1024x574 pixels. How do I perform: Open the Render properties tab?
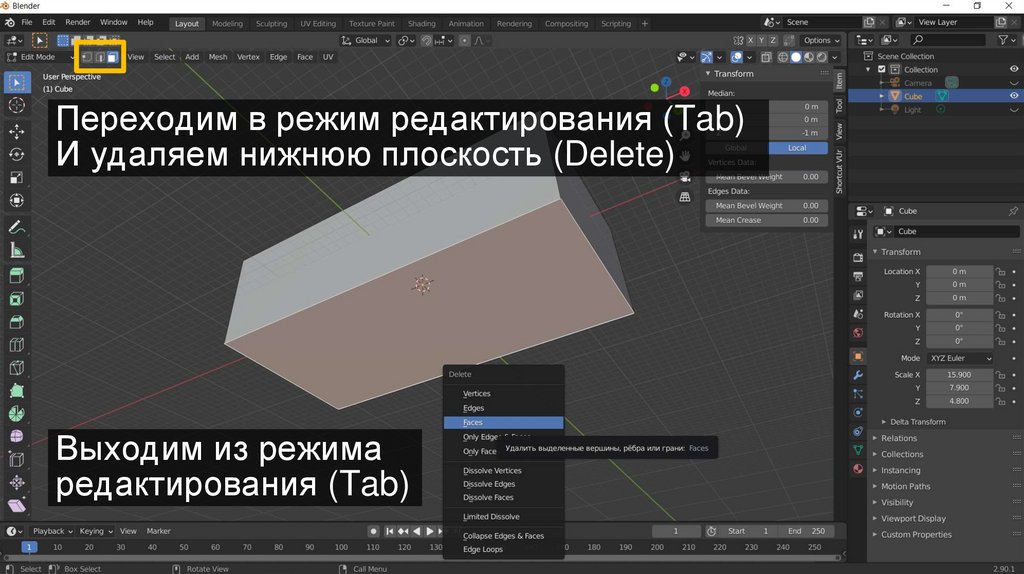[858, 257]
